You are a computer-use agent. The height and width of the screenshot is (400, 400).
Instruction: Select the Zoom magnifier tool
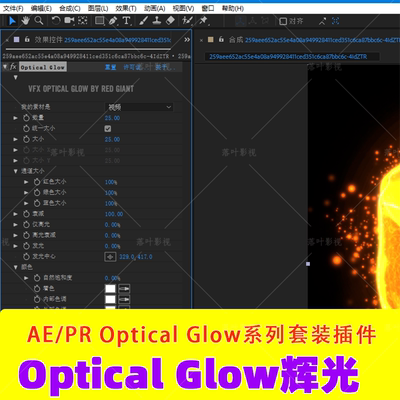(39, 21)
